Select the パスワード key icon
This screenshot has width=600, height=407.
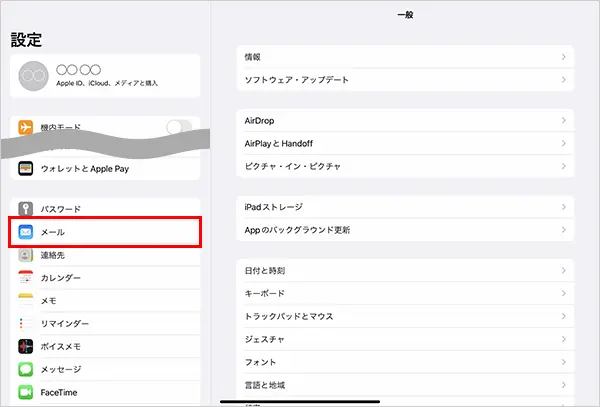(26, 209)
